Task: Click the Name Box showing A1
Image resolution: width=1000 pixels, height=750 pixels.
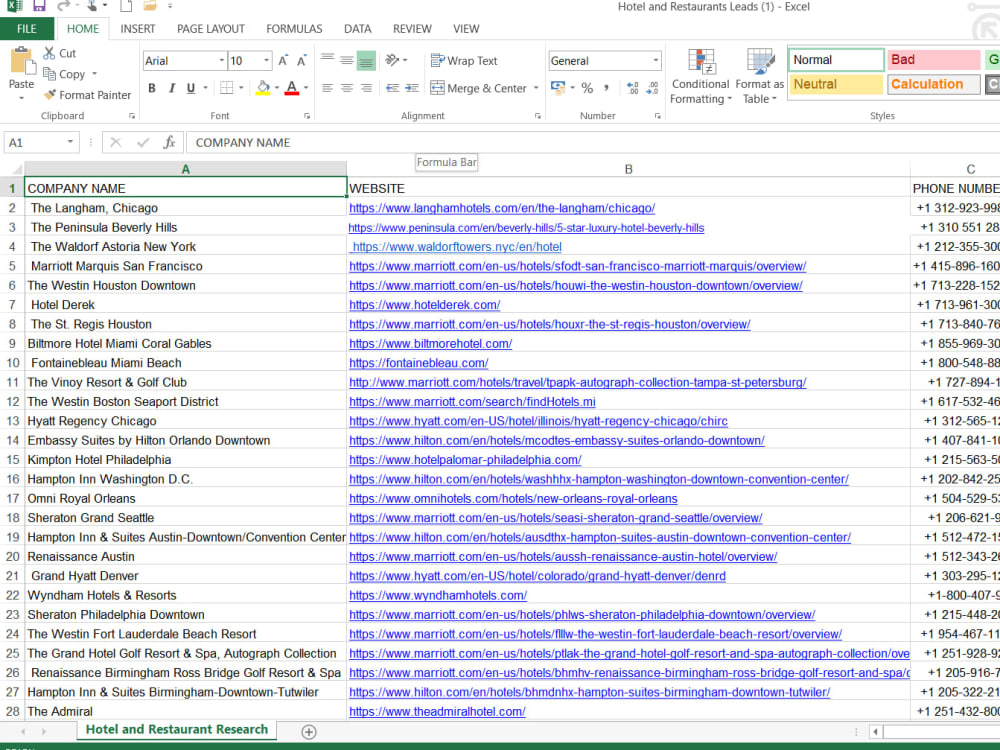Action: point(35,142)
